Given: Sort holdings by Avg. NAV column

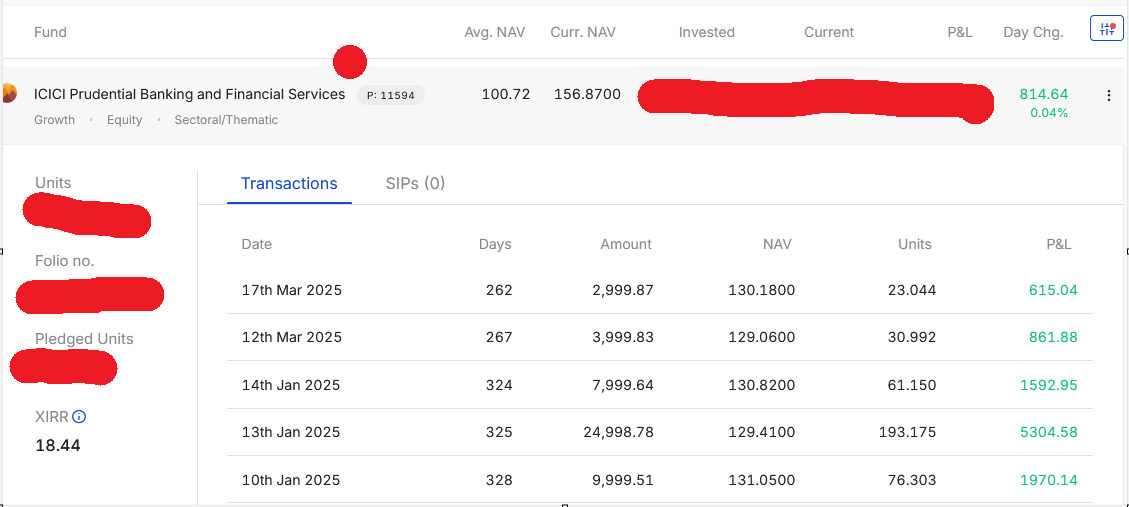Looking at the screenshot, I should pyautogui.click(x=494, y=32).
